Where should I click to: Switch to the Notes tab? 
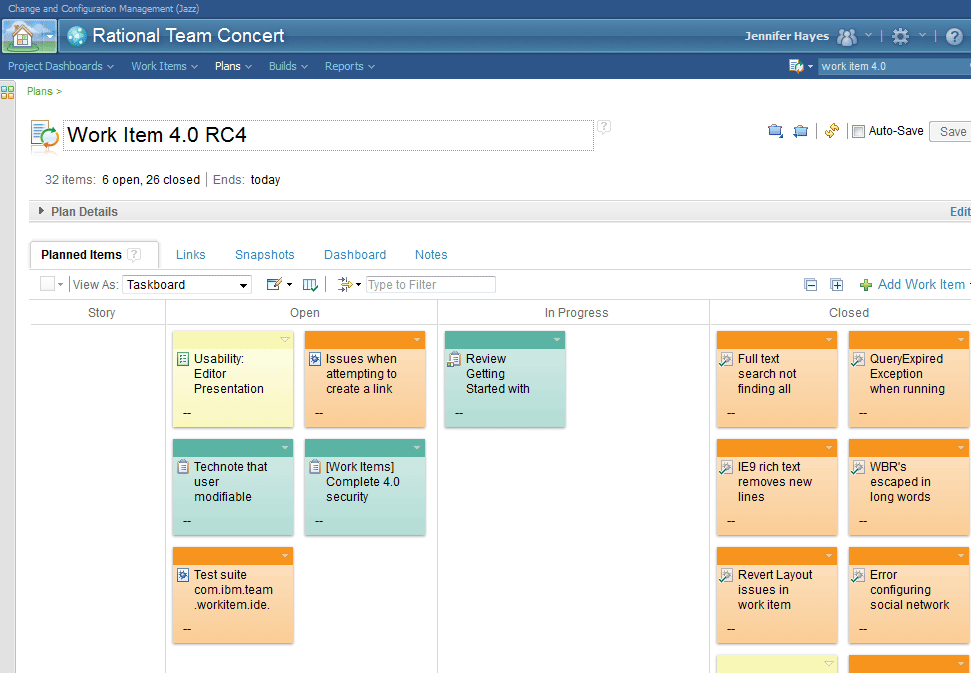coord(431,254)
